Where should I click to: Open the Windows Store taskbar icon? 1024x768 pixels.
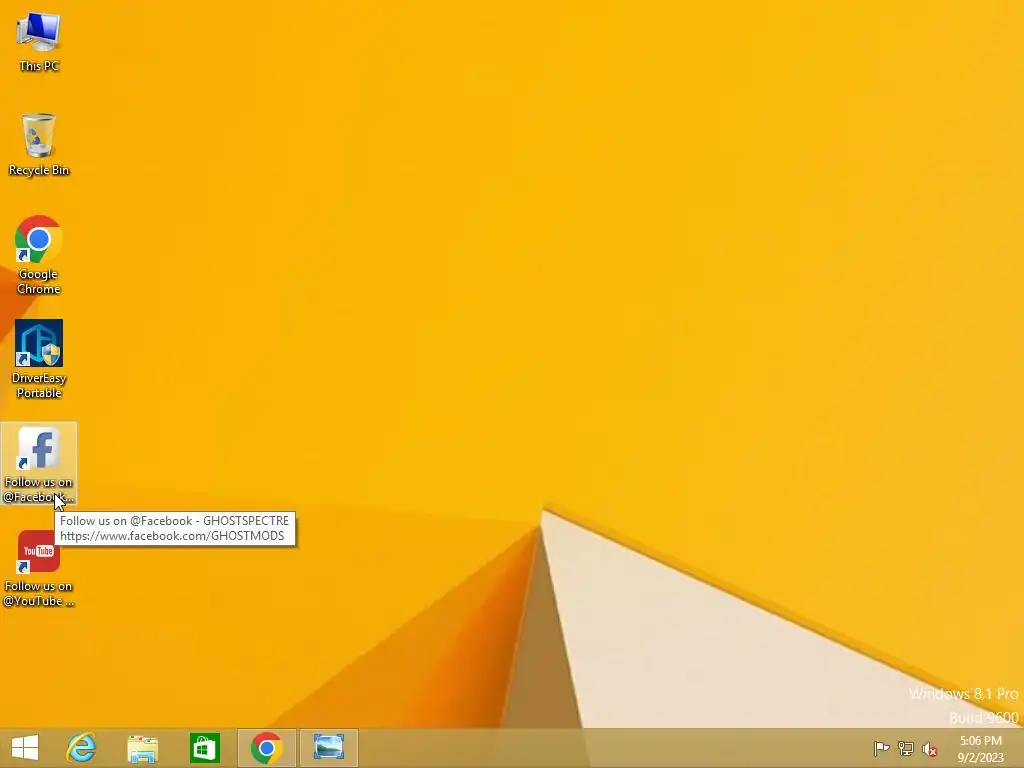pyautogui.click(x=204, y=748)
